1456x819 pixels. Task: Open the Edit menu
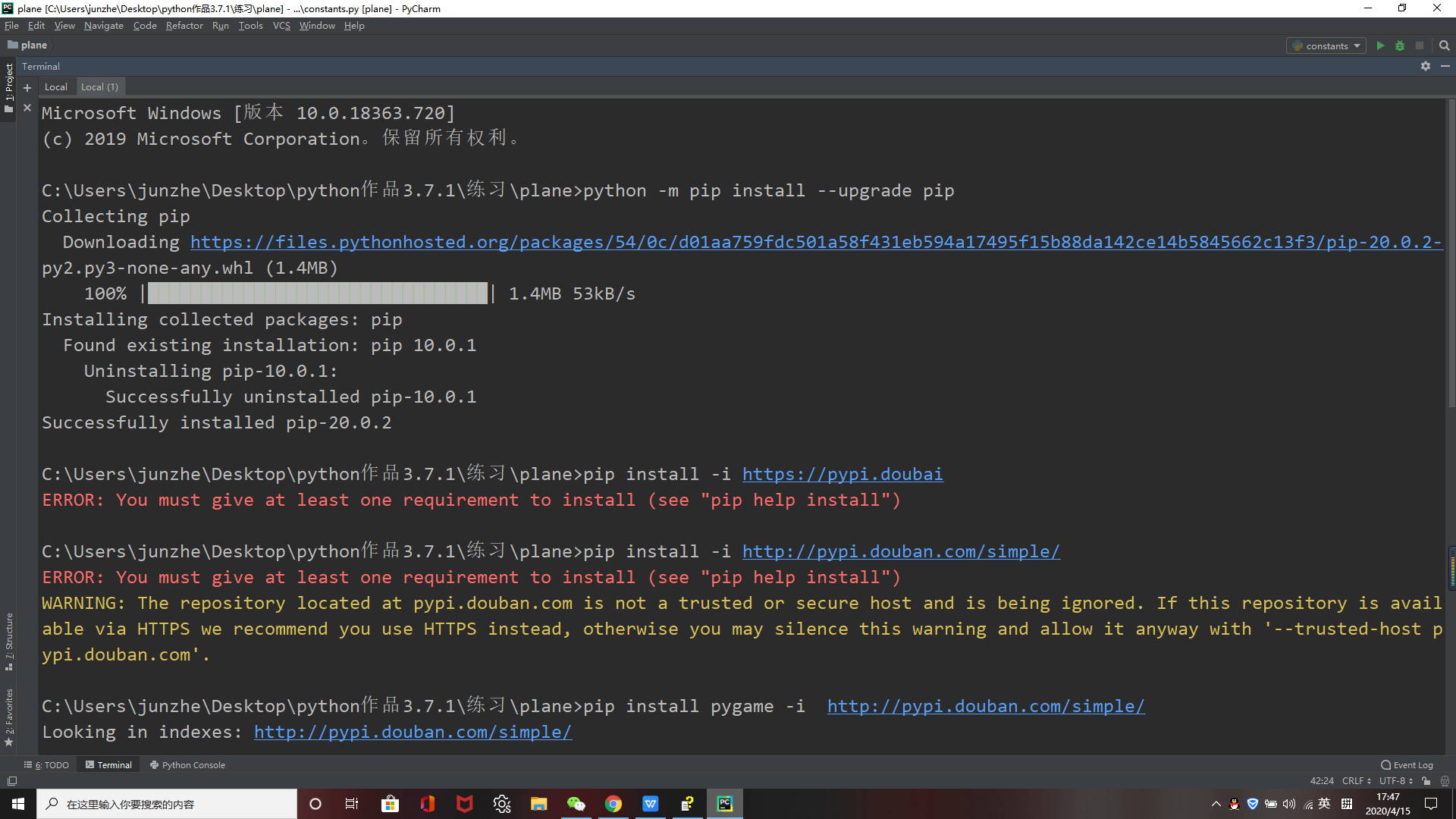pyautogui.click(x=36, y=26)
